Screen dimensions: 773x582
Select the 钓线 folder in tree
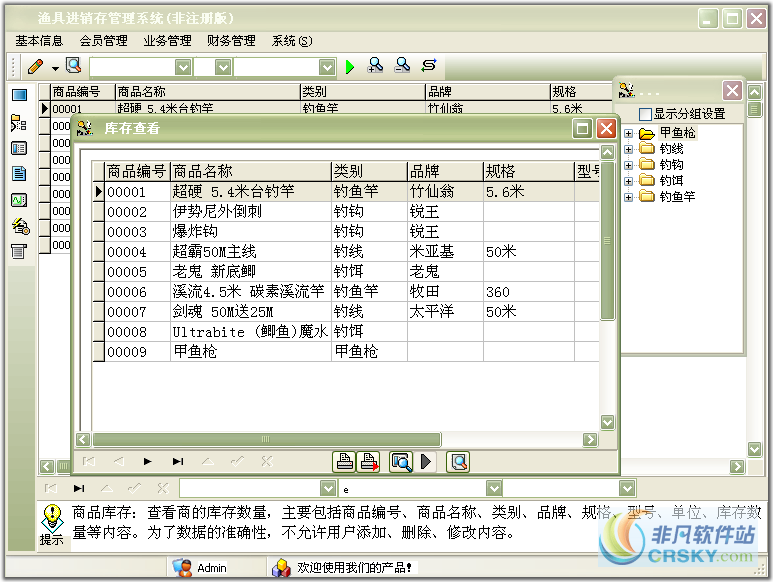pos(671,149)
